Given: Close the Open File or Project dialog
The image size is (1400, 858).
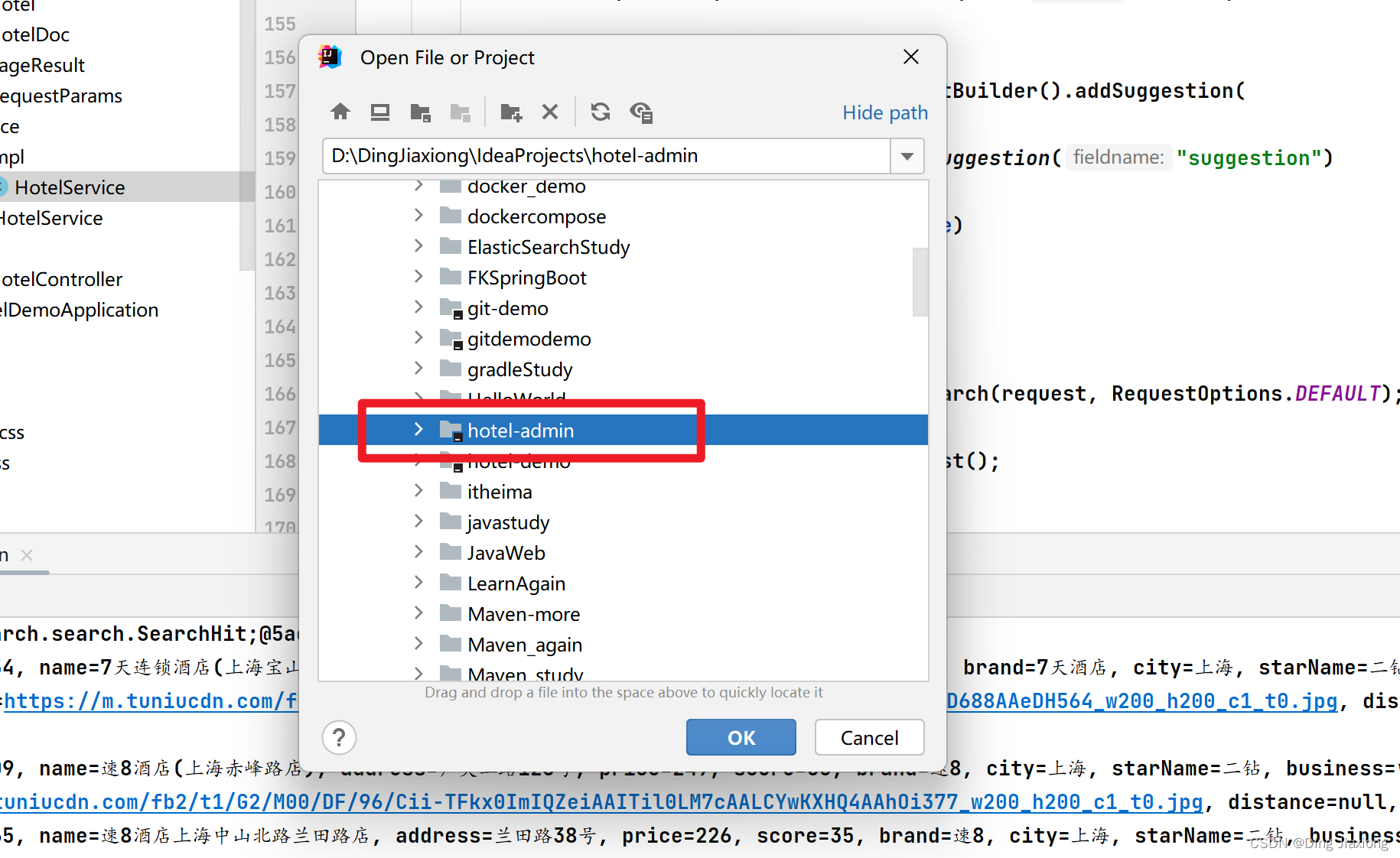Looking at the screenshot, I should tap(910, 57).
